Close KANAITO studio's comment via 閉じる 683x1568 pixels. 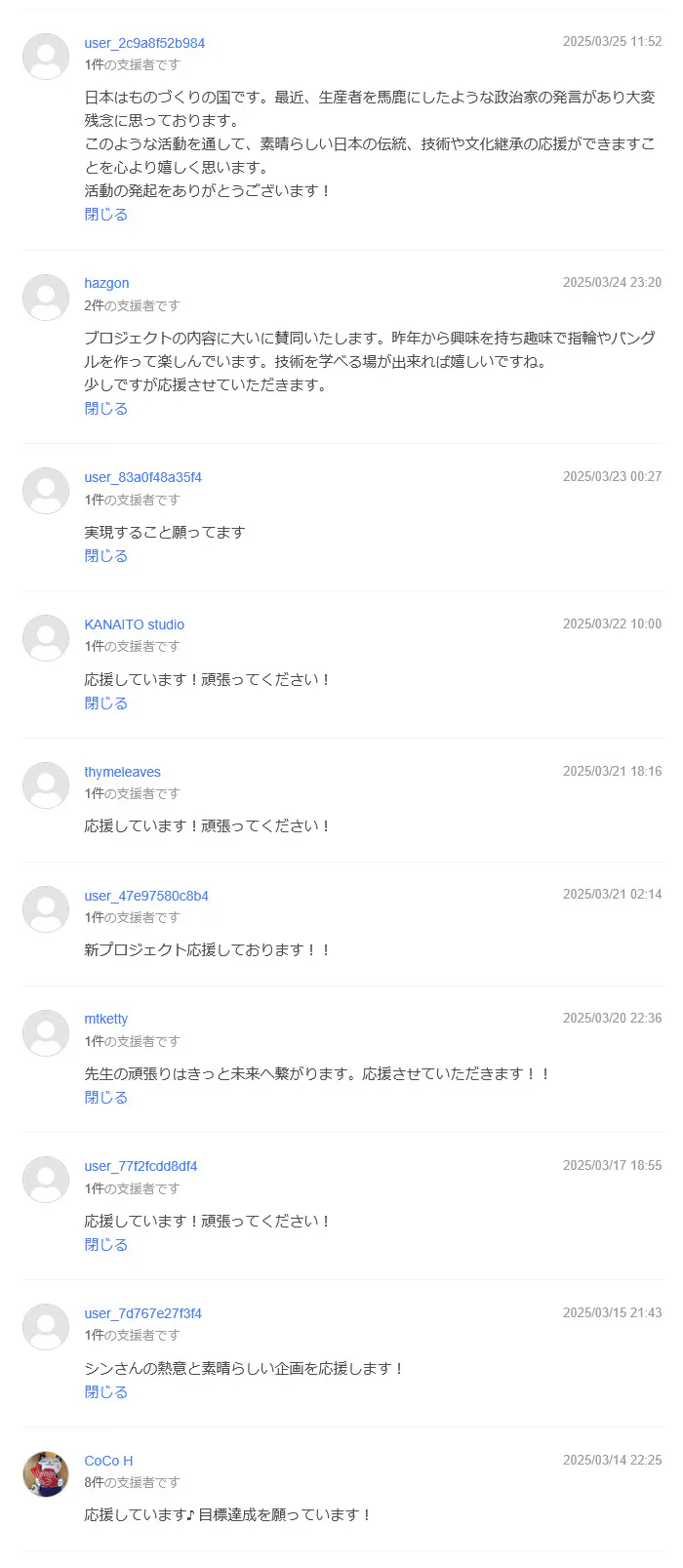105,704
